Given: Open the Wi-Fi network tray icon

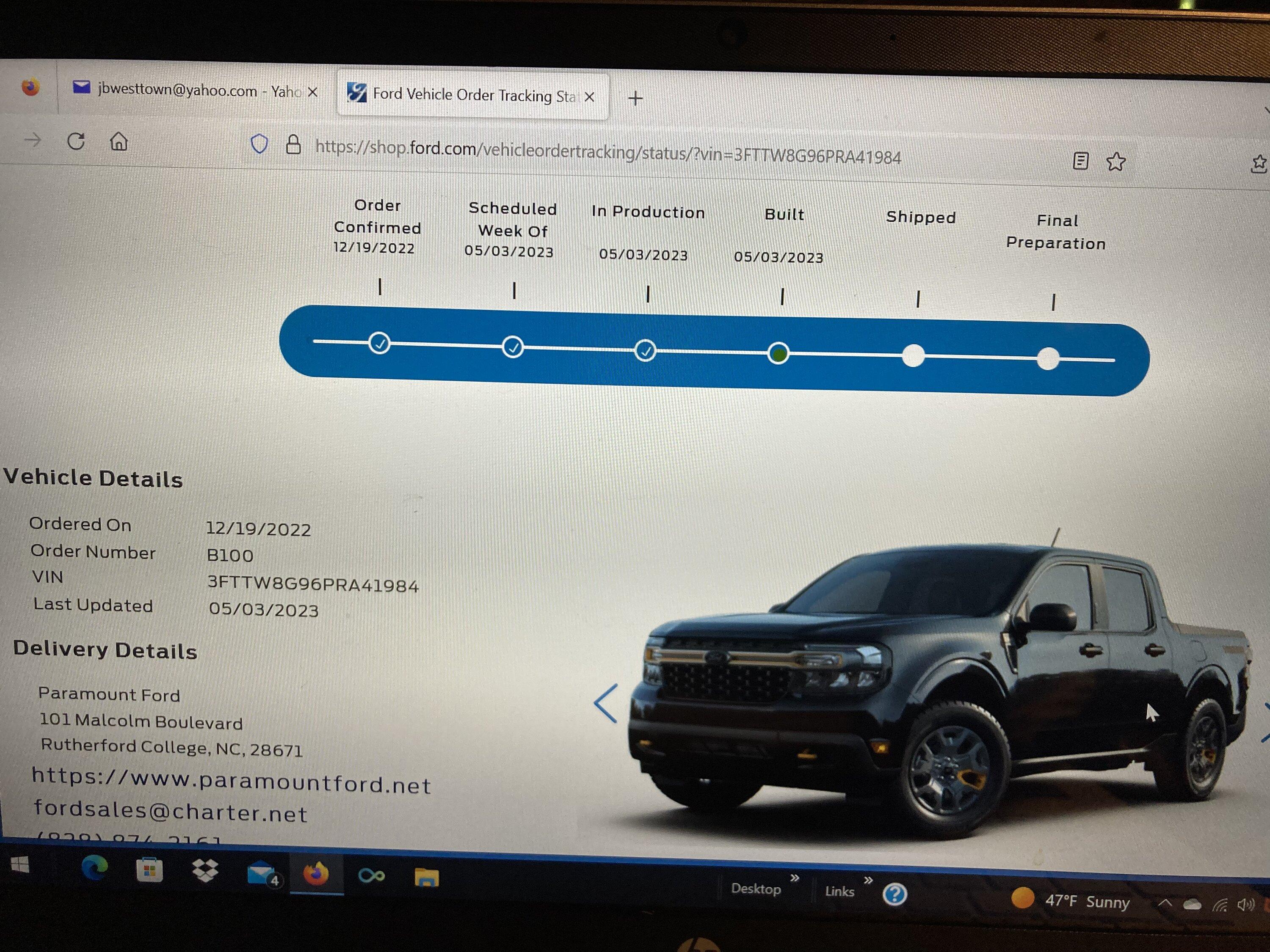Looking at the screenshot, I should tap(1220, 905).
